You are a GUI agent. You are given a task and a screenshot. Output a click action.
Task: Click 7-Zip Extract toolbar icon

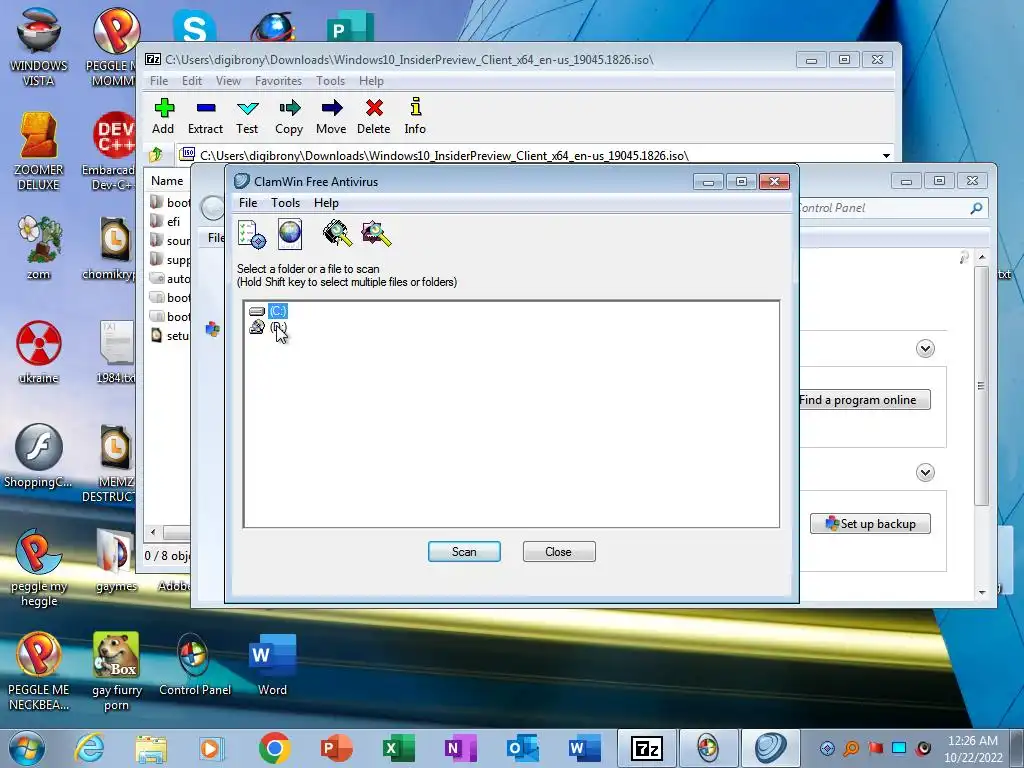206,116
